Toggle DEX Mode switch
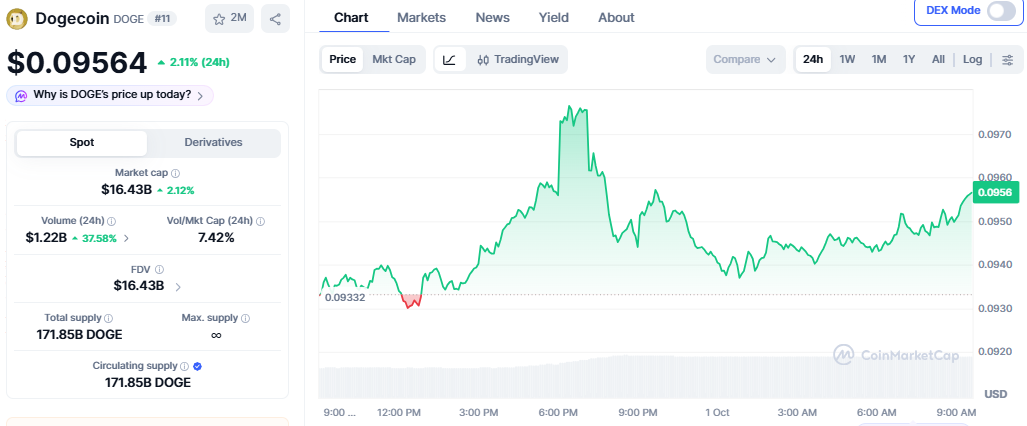The width and height of the screenshot is (1027, 426). 1001,10
